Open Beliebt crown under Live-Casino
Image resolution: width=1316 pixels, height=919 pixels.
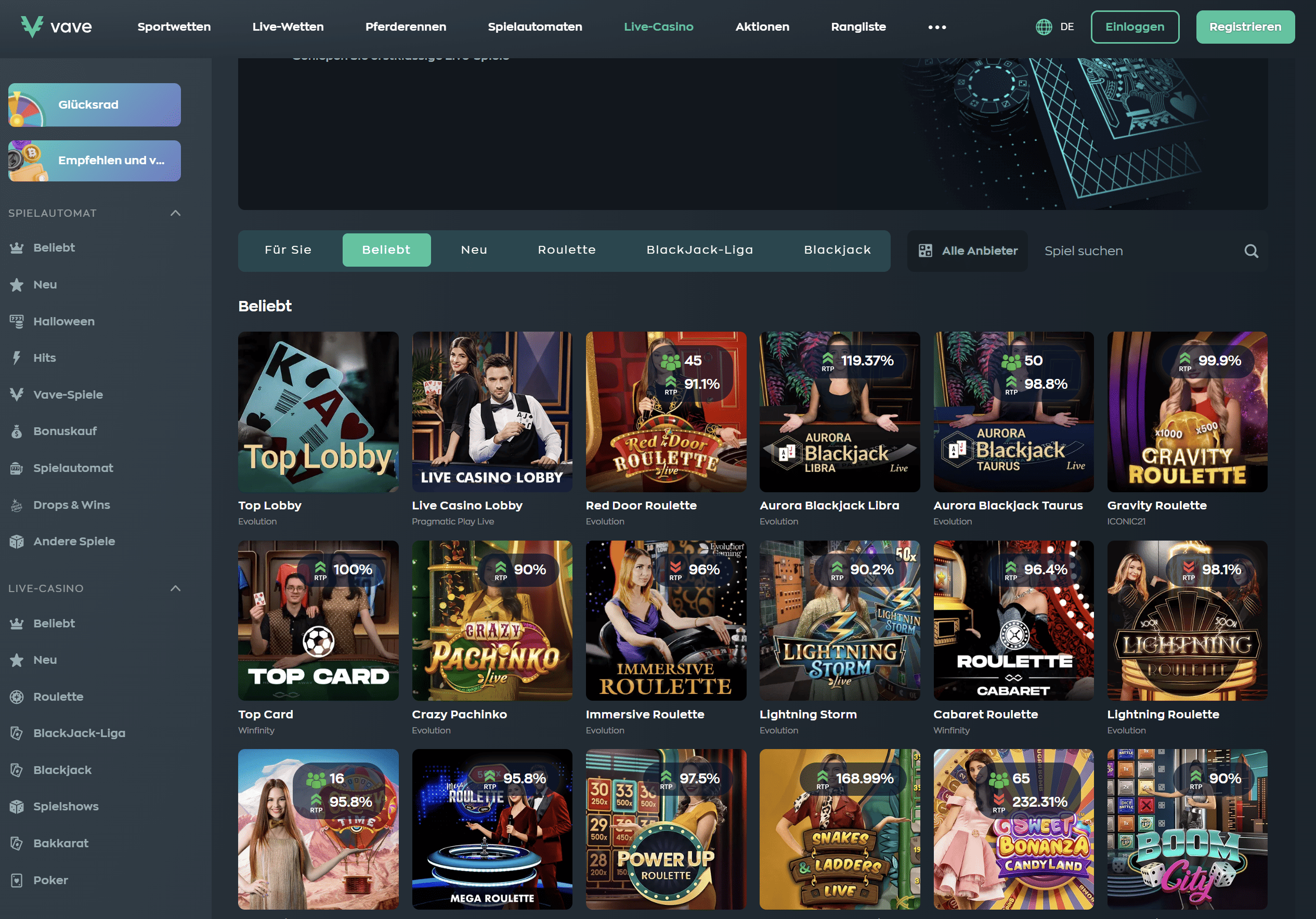pyautogui.click(x=17, y=623)
